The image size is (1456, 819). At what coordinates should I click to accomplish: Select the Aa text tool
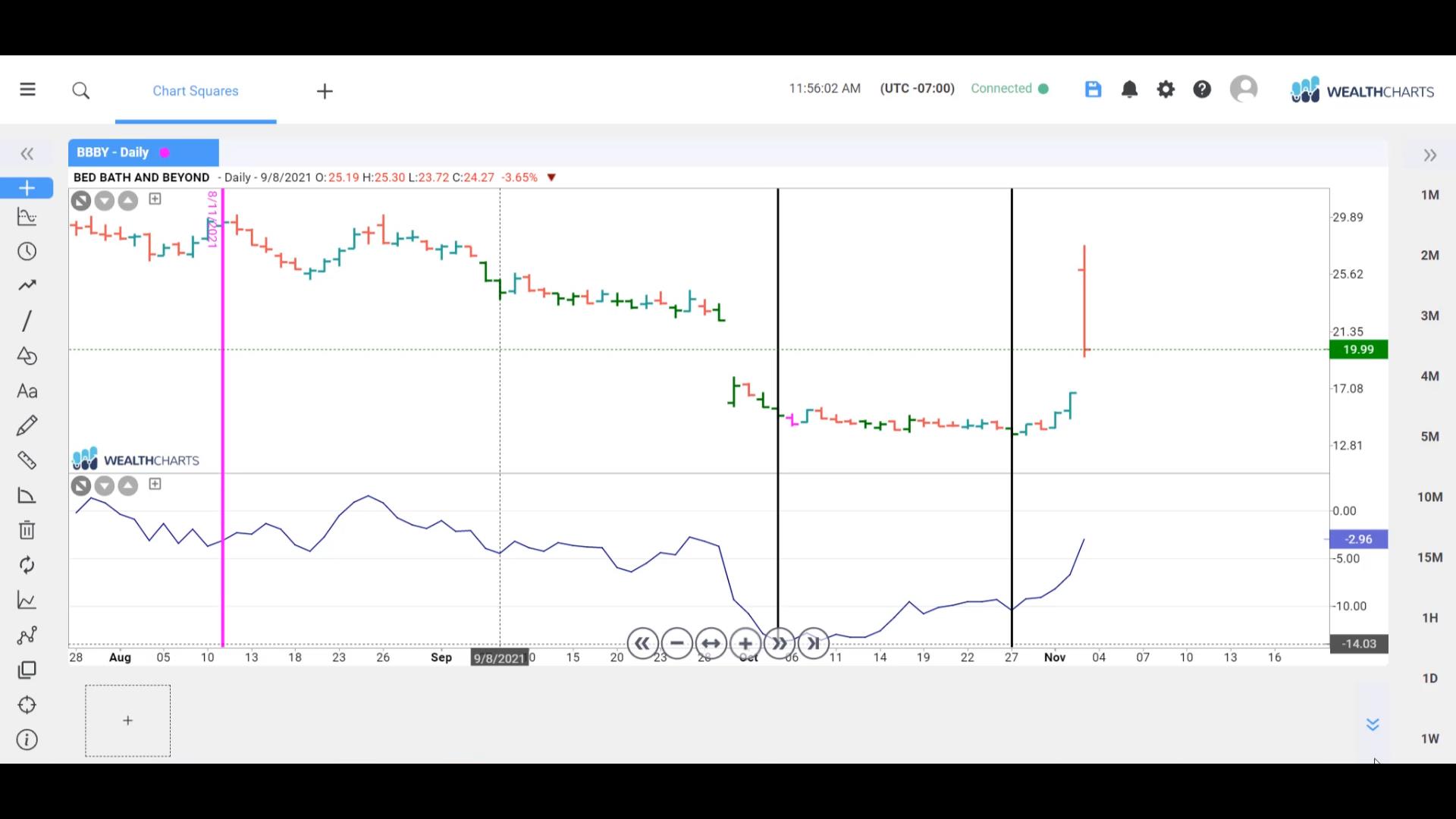[27, 391]
